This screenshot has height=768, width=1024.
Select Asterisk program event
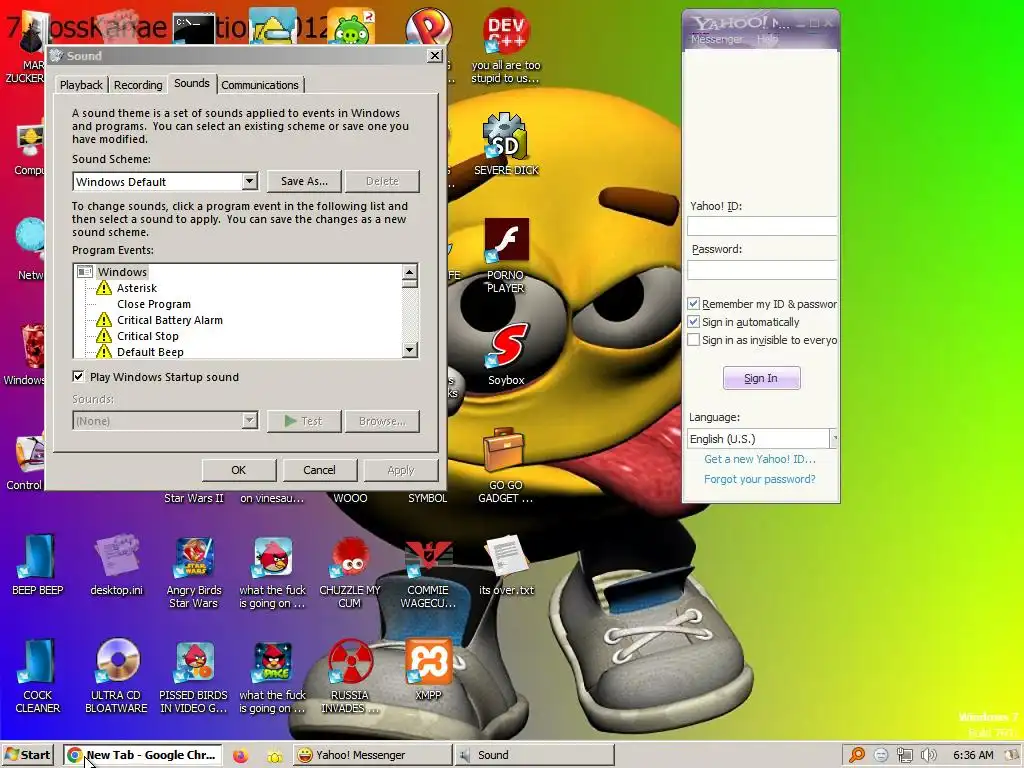coord(136,288)
